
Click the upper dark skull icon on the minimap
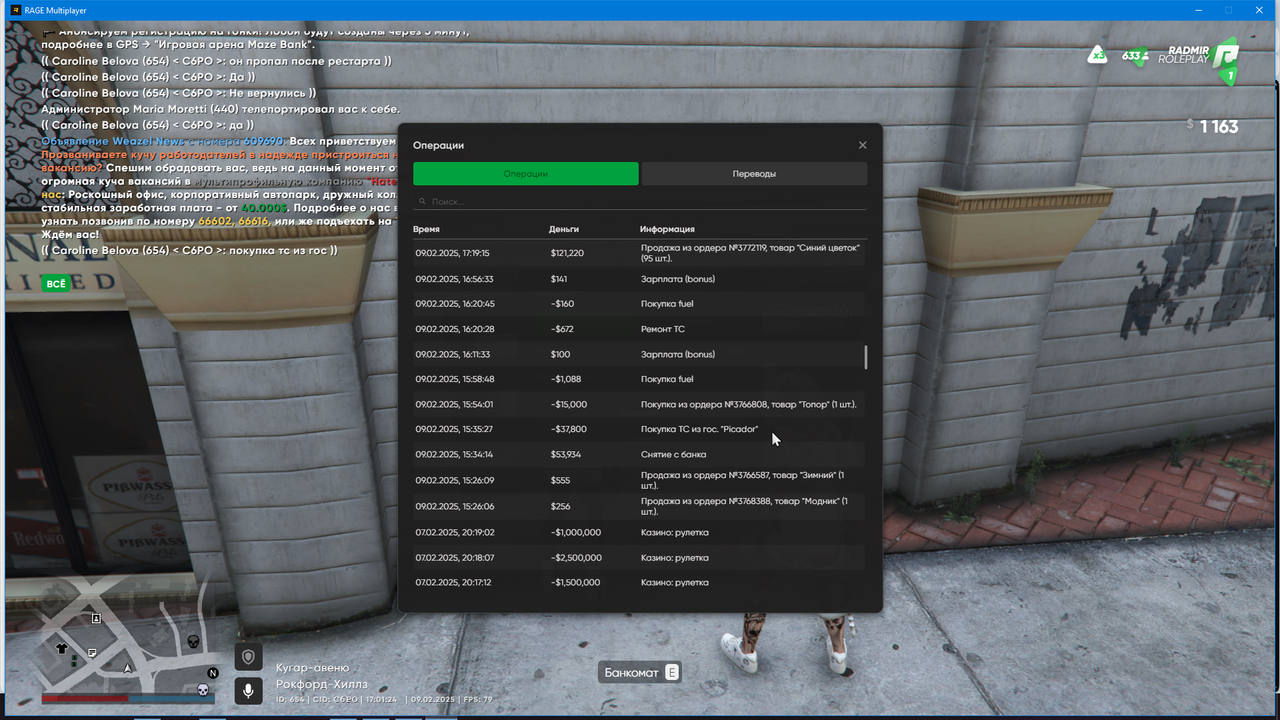click(193, 641)
